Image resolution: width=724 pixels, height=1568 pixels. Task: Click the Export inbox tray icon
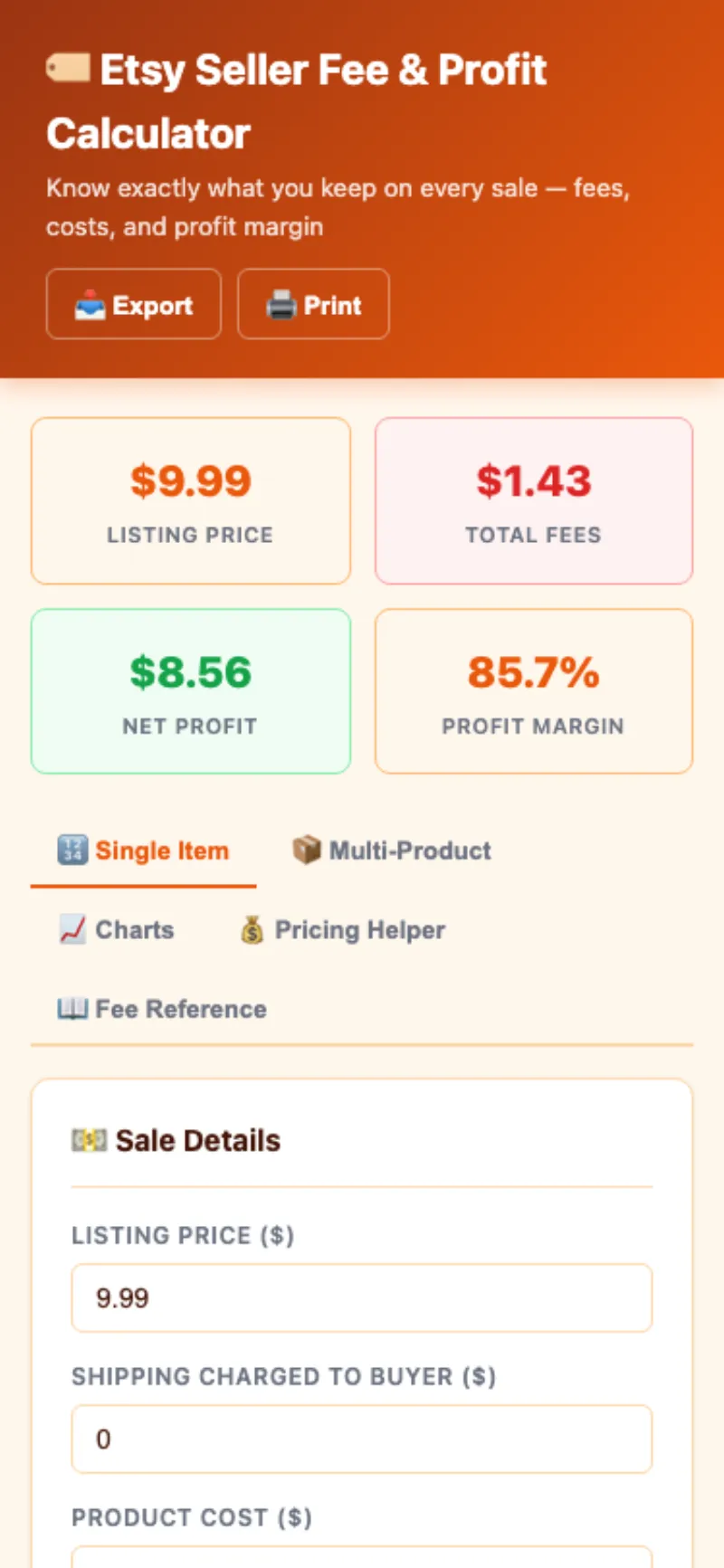click(x=90, y=306)
